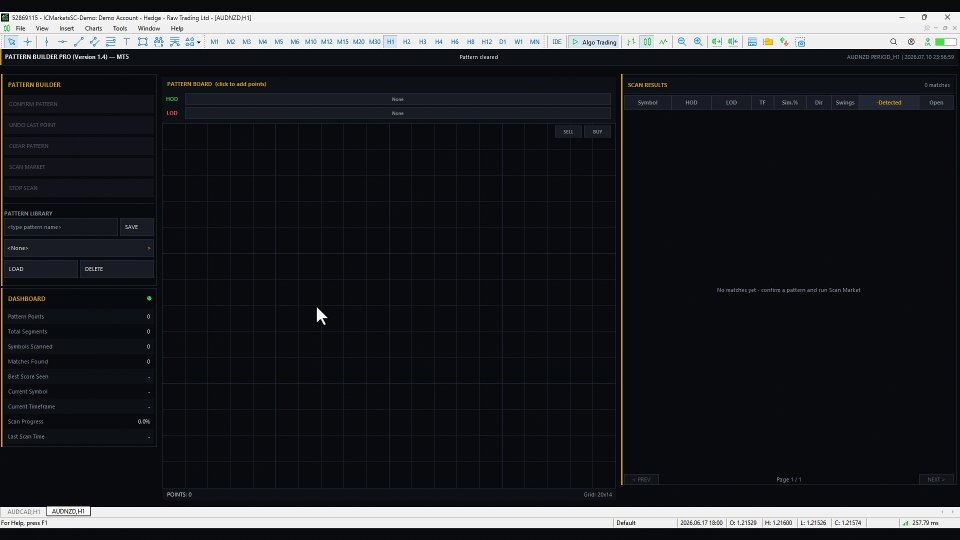Set timeframe to W1
Image resolution: width=960 pixels, height=540 pixels.
coord(519,42)
